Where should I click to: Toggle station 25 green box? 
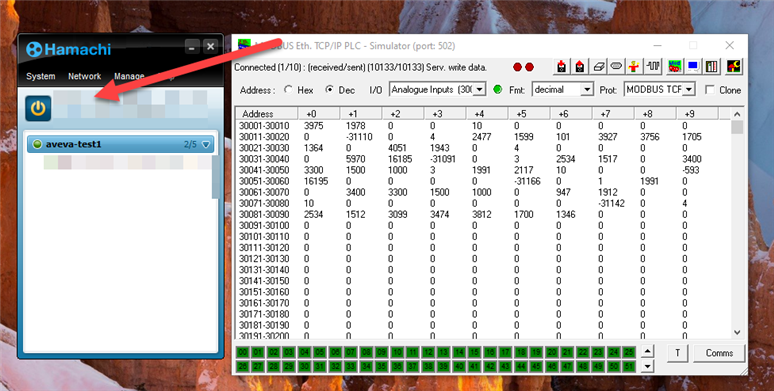[629, 352]
